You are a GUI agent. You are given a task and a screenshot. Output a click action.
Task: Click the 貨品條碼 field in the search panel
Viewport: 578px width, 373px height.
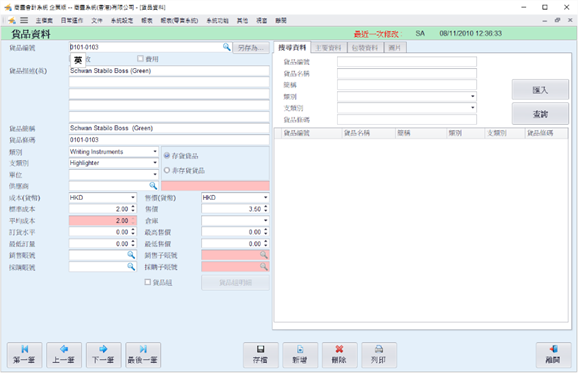tap(407, 119)
